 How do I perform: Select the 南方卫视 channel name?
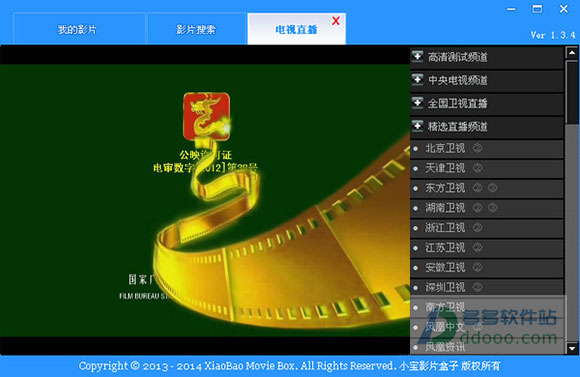[445, 307]
